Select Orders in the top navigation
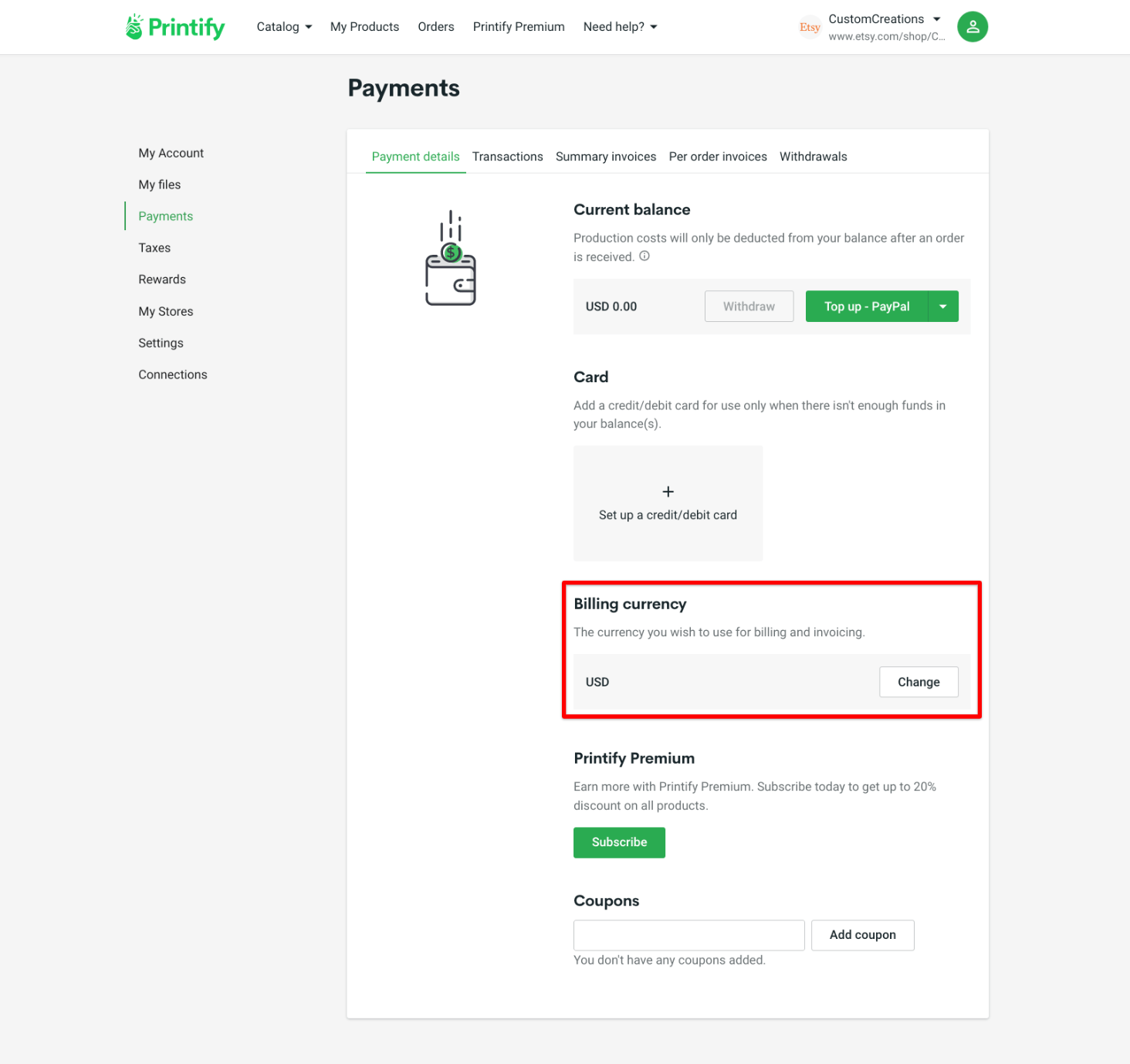Screen dimensions: 1130x1064 435,26
